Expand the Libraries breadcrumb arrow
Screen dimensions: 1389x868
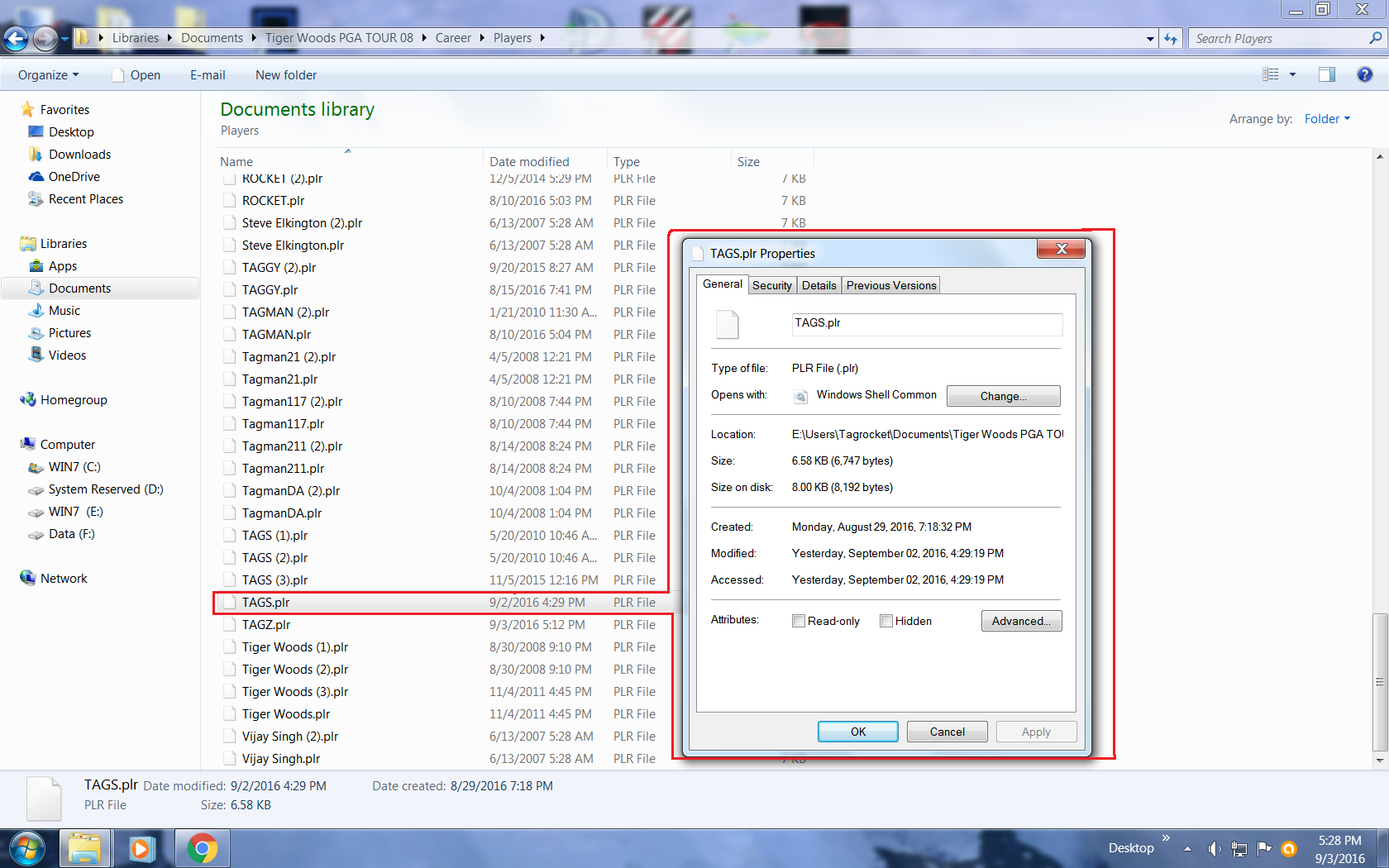[x=169, y=38]
